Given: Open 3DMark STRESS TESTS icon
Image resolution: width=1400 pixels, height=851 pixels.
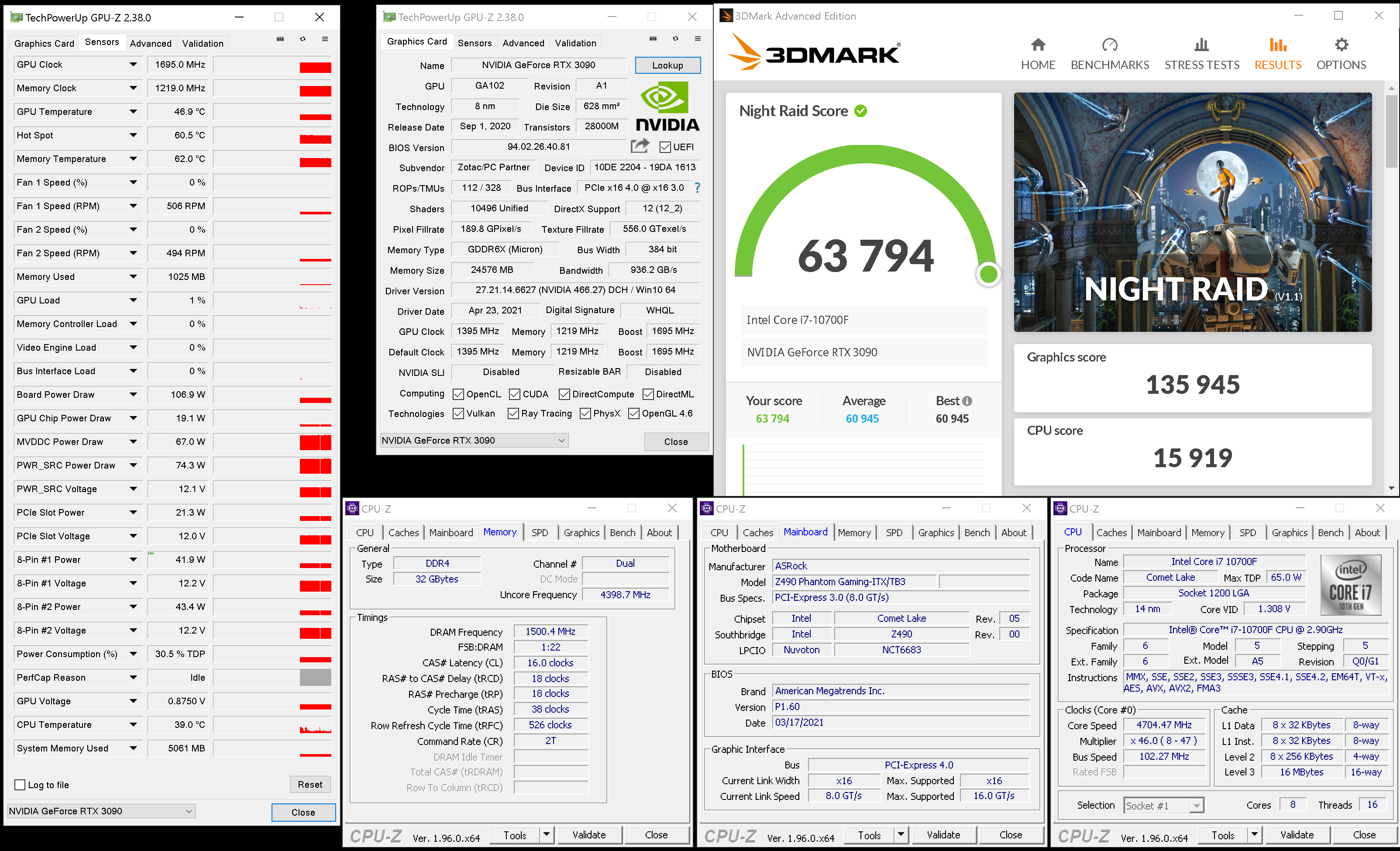Looking at the screenshot, I should 1201,45.
